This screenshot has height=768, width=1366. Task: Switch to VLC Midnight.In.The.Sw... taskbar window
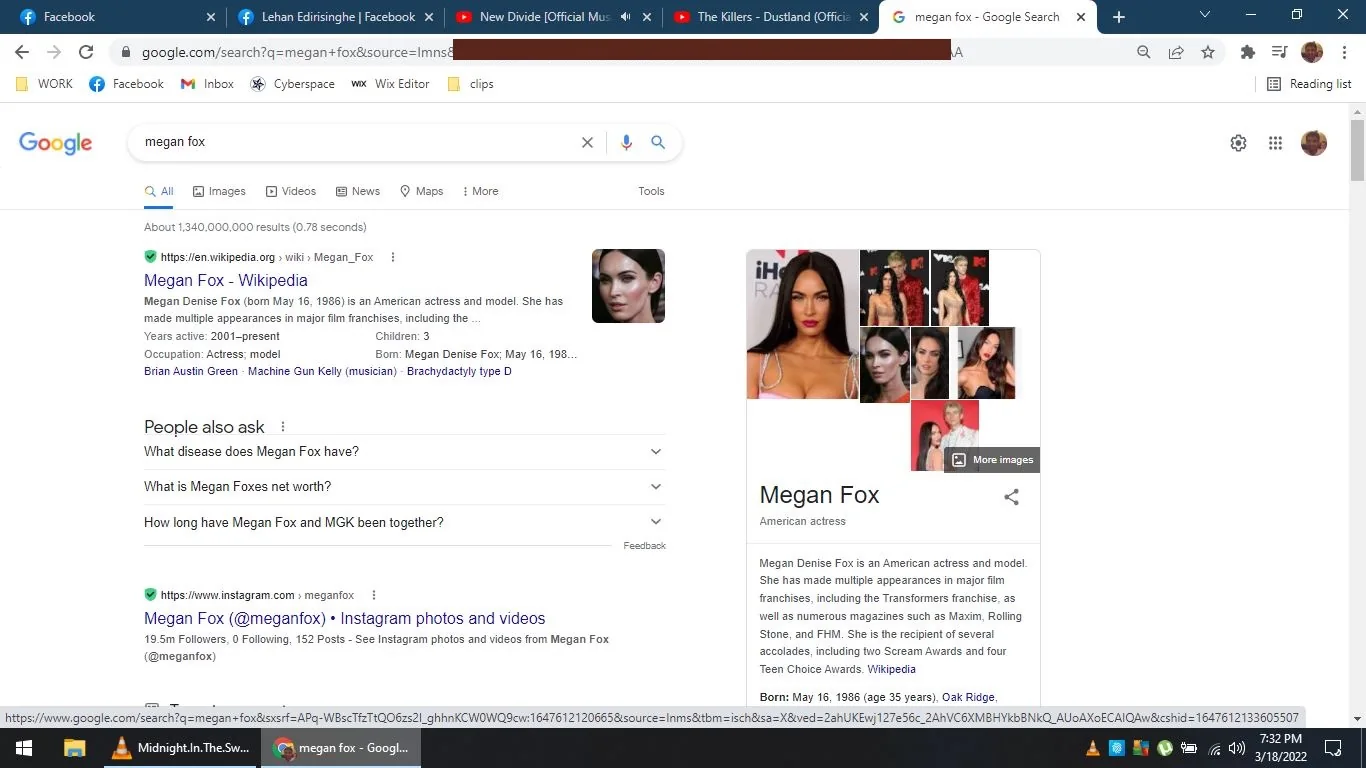coord(181,748)
